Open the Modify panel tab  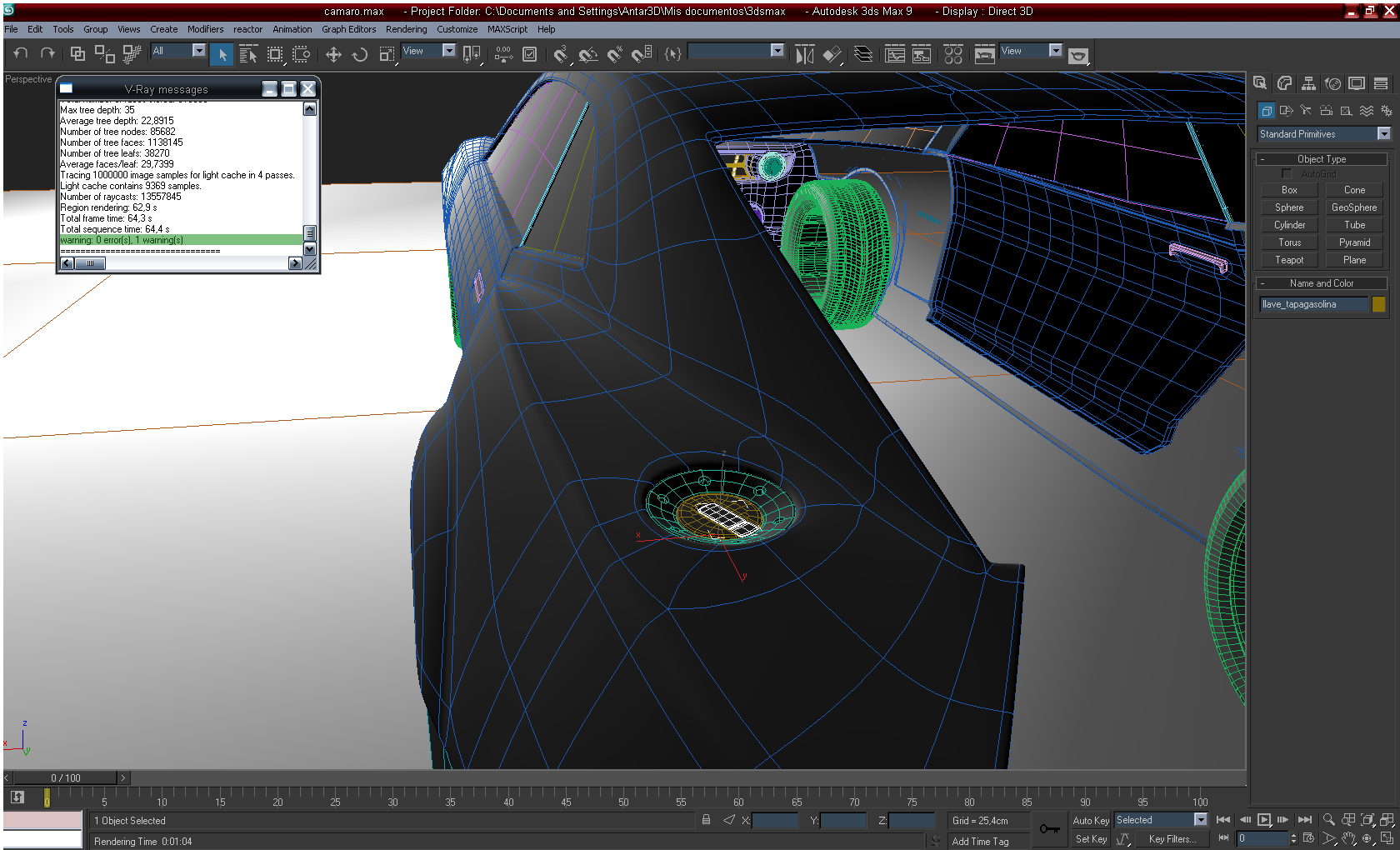pos(1284,83)
